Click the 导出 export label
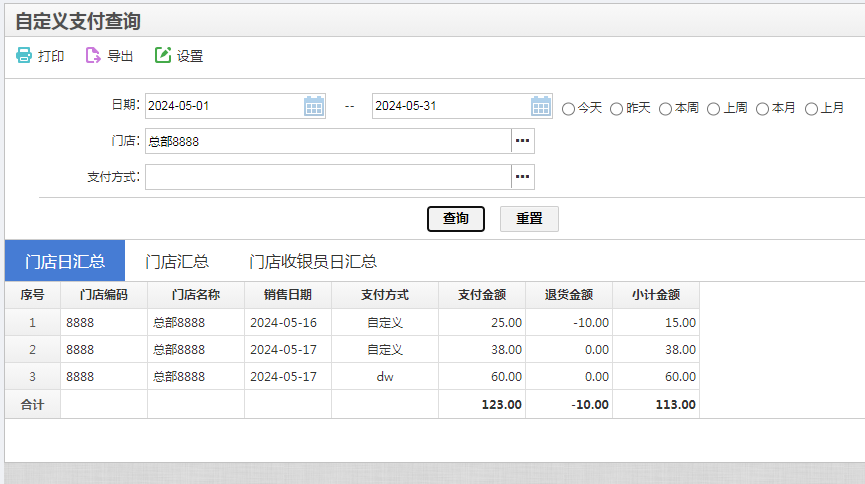The image size is (865, 484). pyautogui.click(x=120, y=56)
